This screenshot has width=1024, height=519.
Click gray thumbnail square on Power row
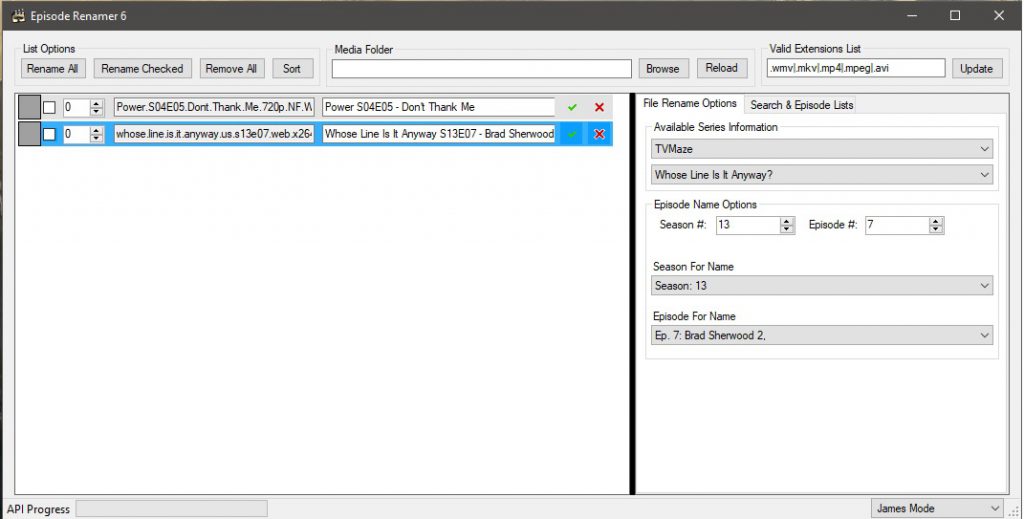coord(29,107)
